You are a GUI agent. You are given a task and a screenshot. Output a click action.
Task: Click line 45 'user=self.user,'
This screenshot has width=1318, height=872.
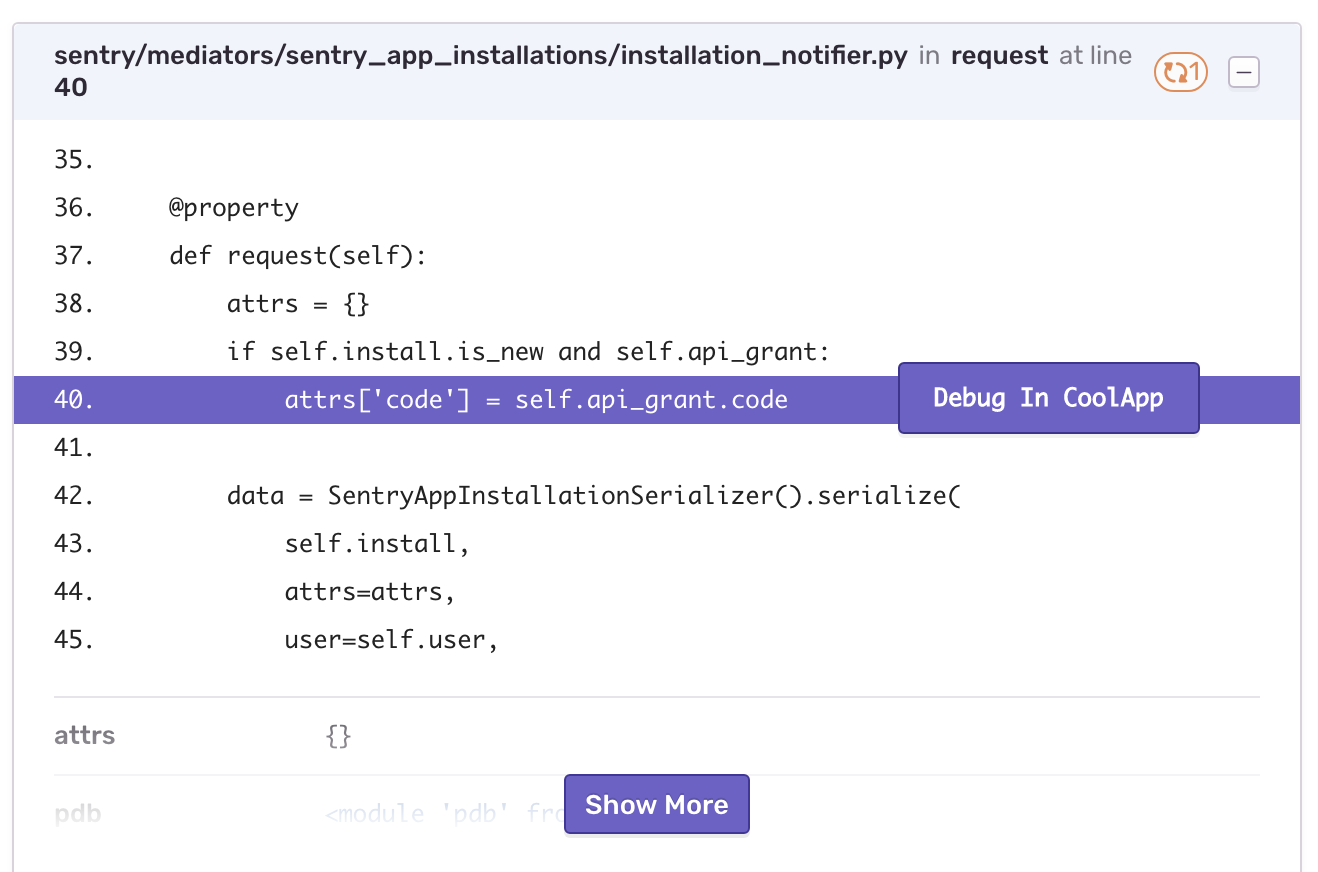click(x=391, y=640)
